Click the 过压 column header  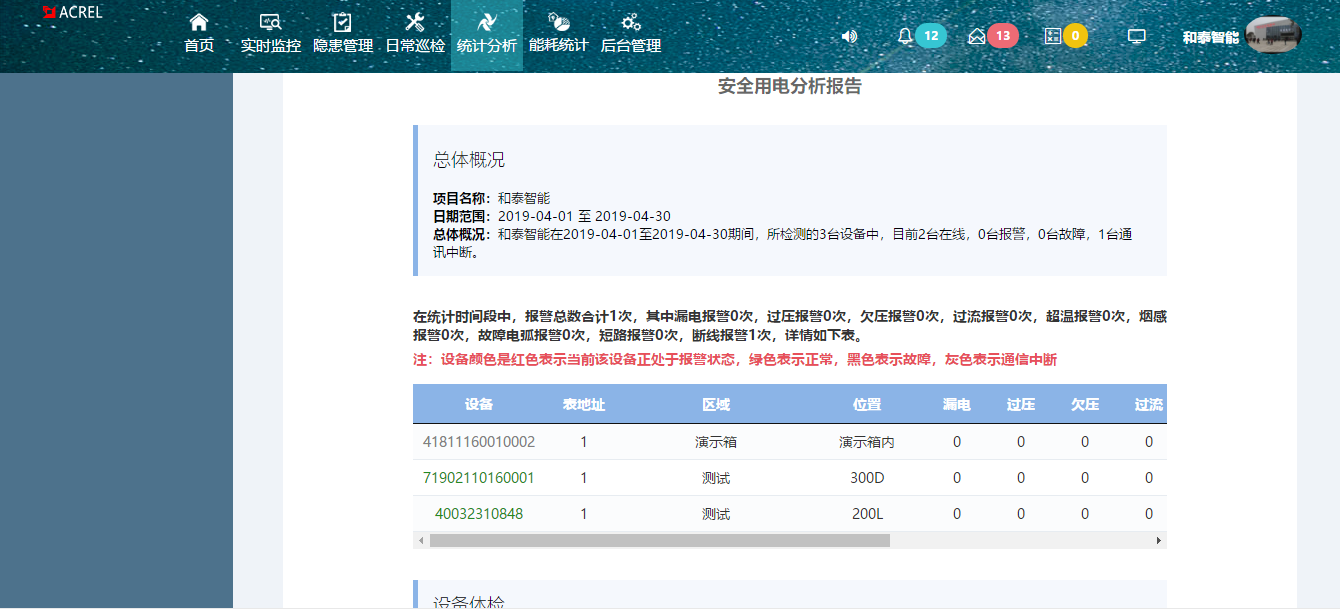point(1021,405)
